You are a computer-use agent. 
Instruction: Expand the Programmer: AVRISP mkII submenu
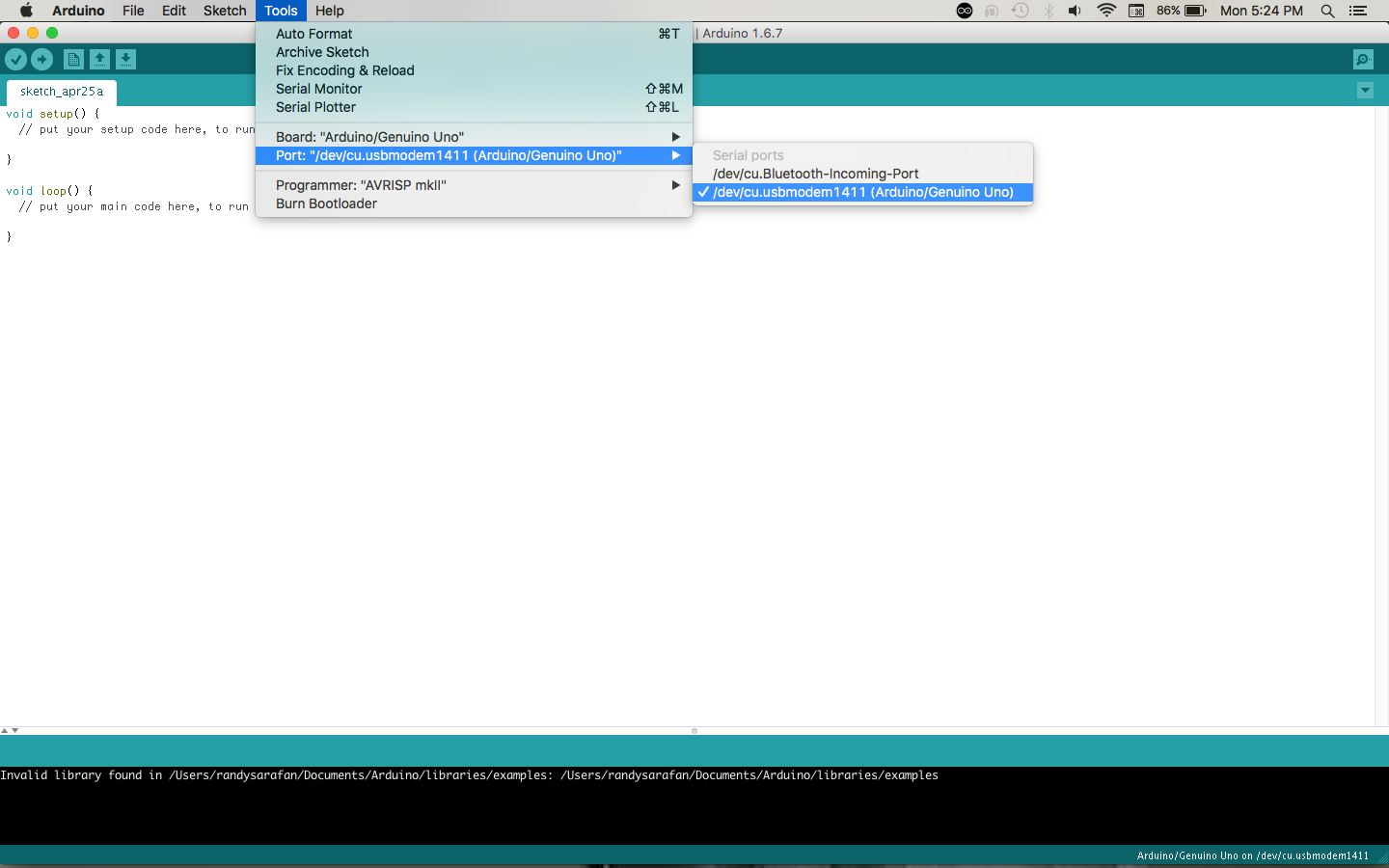click(474, 185)
